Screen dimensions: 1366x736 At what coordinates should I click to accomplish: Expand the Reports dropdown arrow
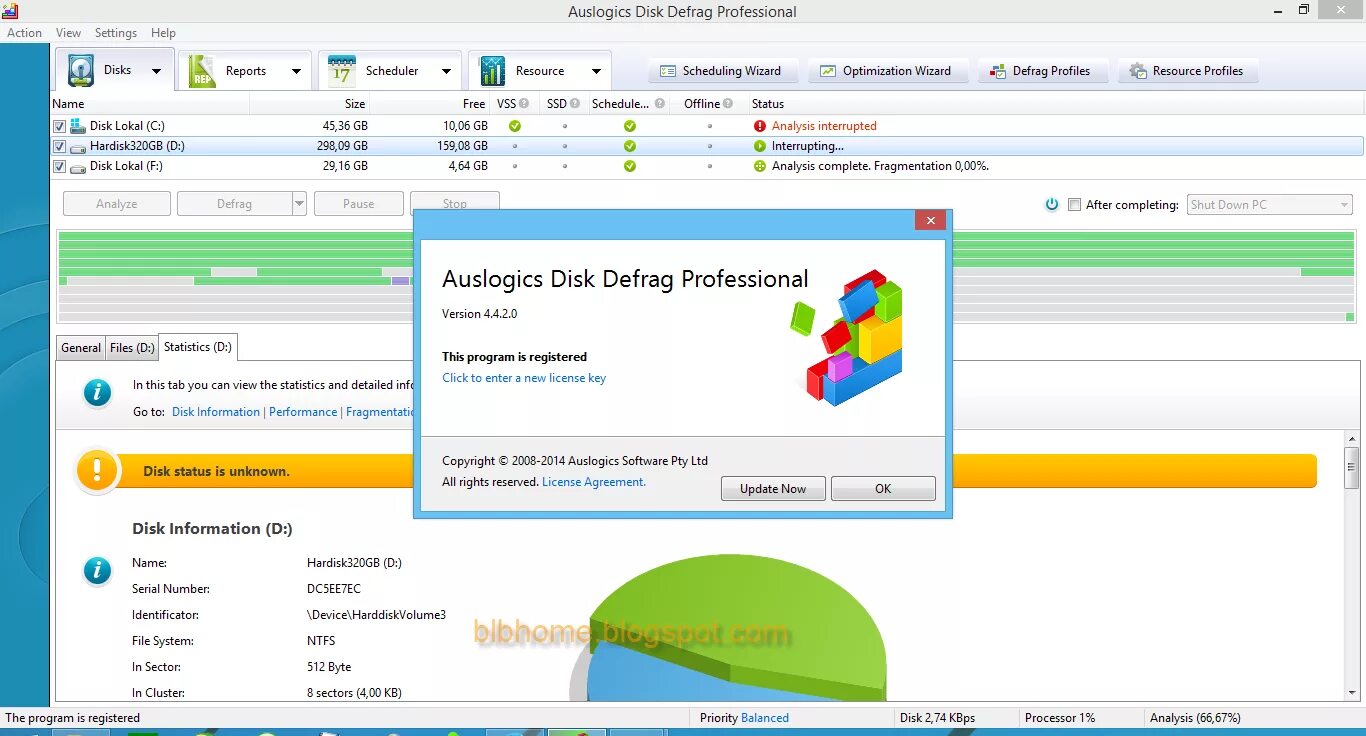tap(296, 71)
